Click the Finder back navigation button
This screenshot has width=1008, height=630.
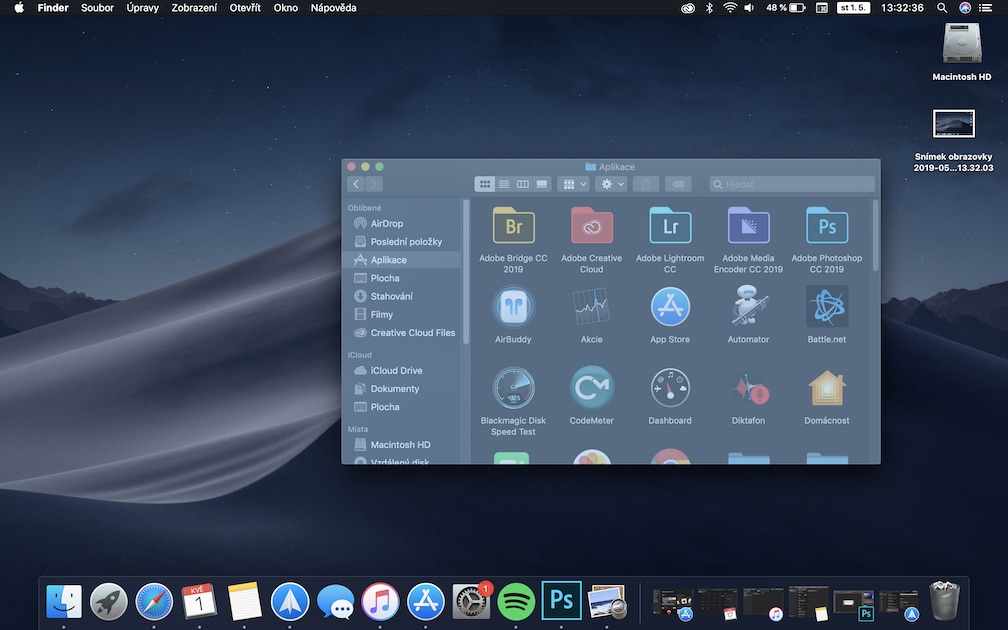point(356,184)
